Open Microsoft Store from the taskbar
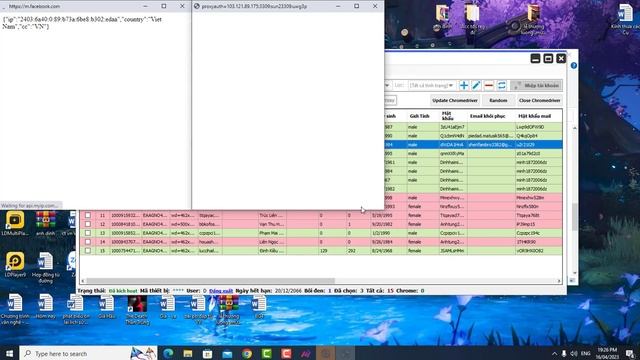 pos(207,353)
